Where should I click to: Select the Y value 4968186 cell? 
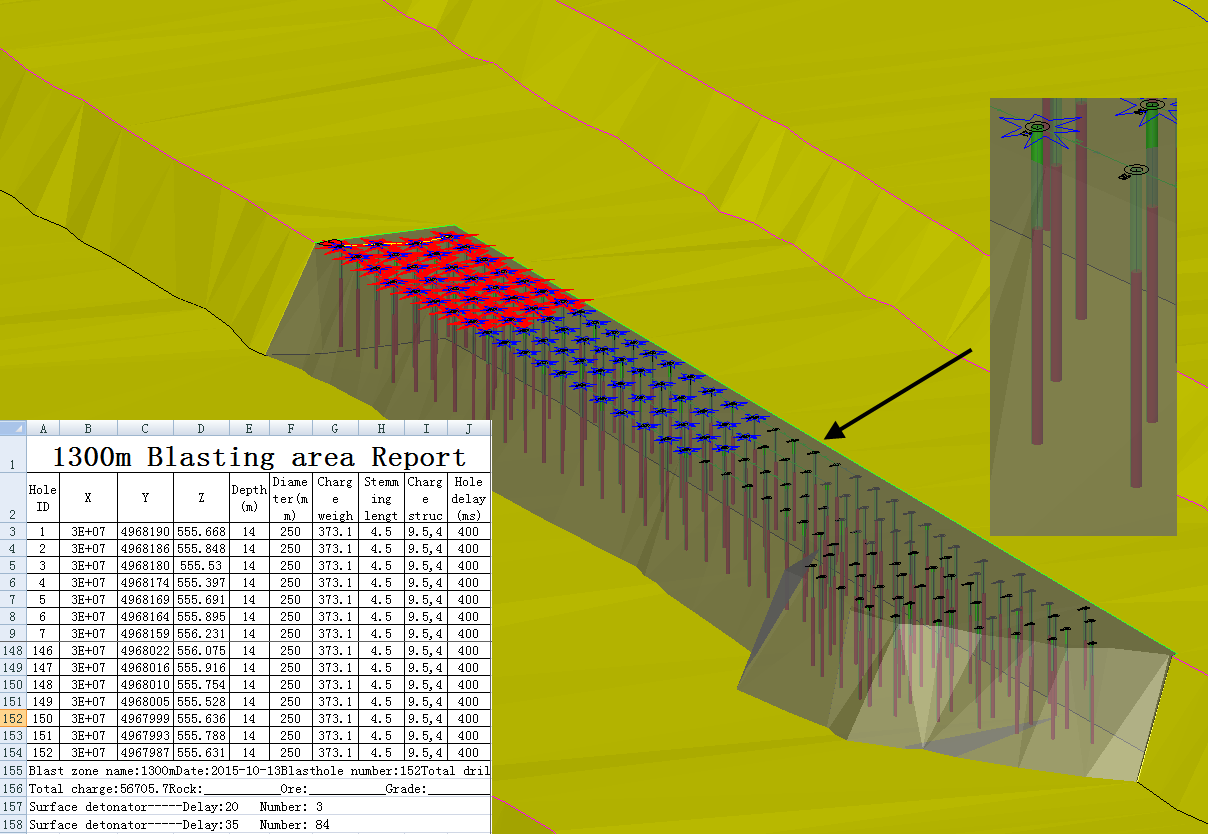(x=145, y=549)
